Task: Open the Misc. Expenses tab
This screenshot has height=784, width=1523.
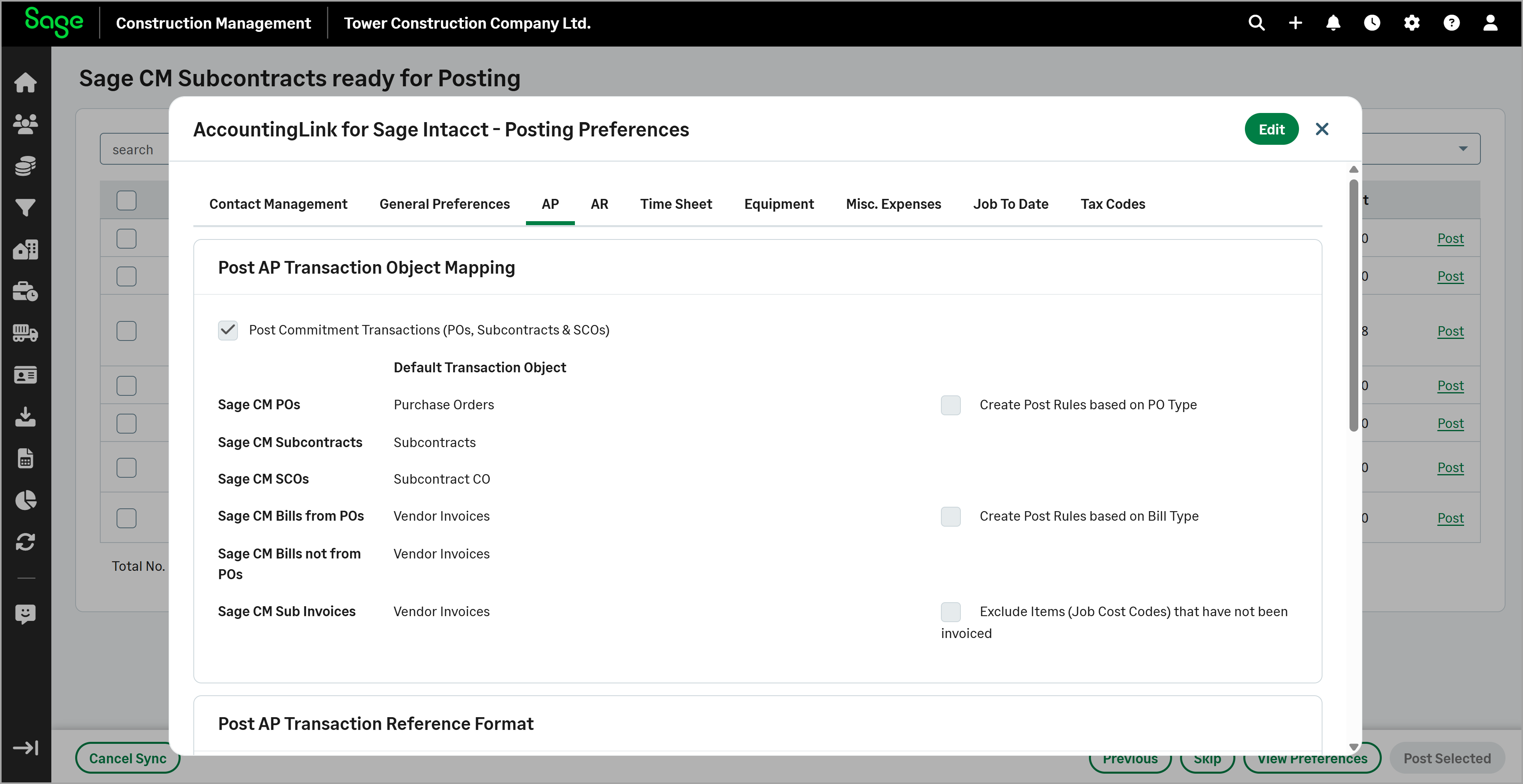Action: 893,204
